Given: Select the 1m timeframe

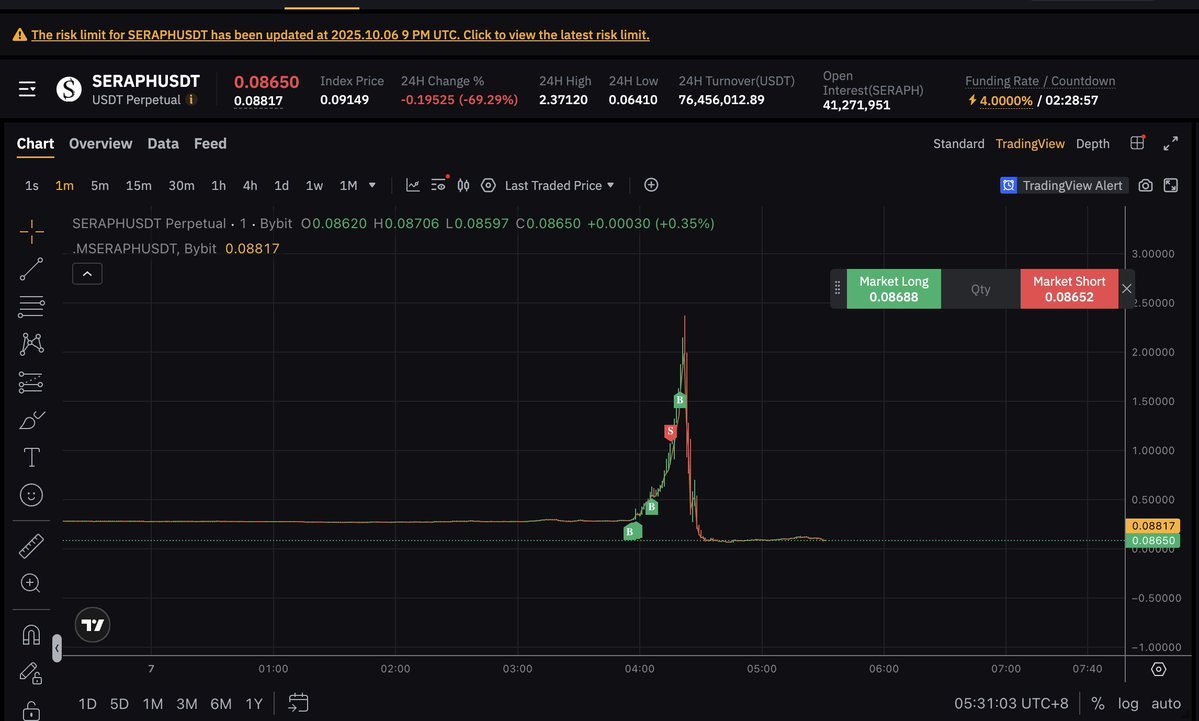Looking at the screenshot, I should [64, 185].
